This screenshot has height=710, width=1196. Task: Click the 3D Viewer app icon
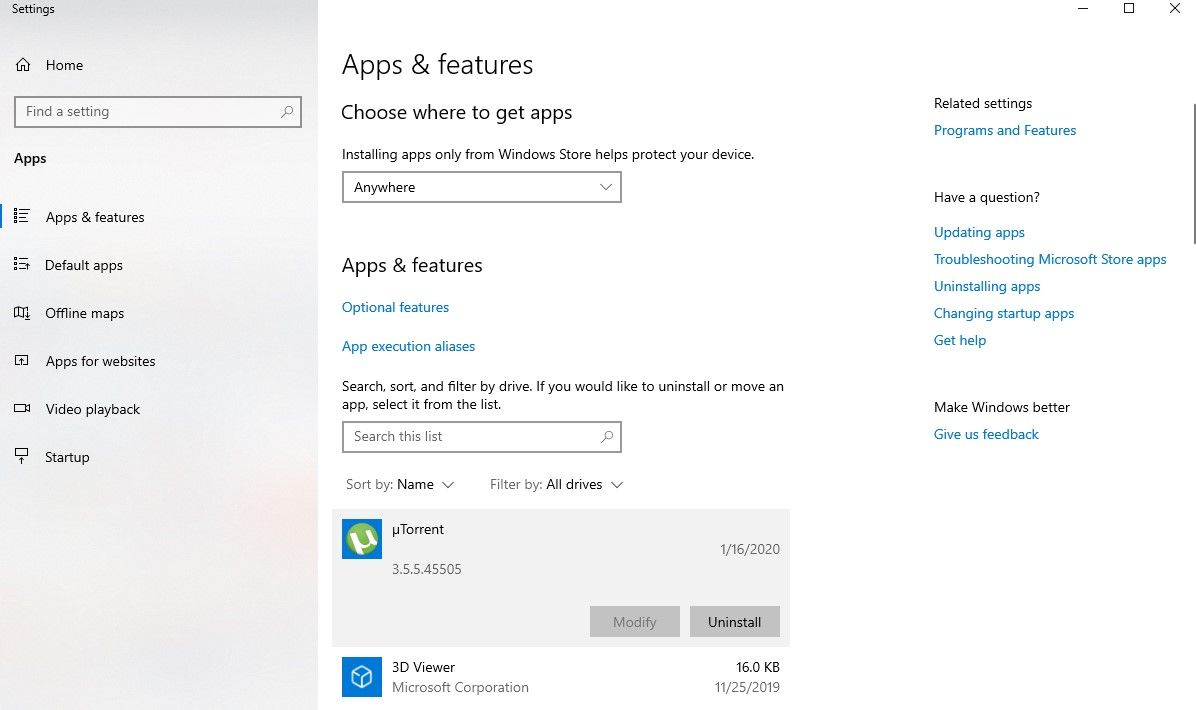362,676
